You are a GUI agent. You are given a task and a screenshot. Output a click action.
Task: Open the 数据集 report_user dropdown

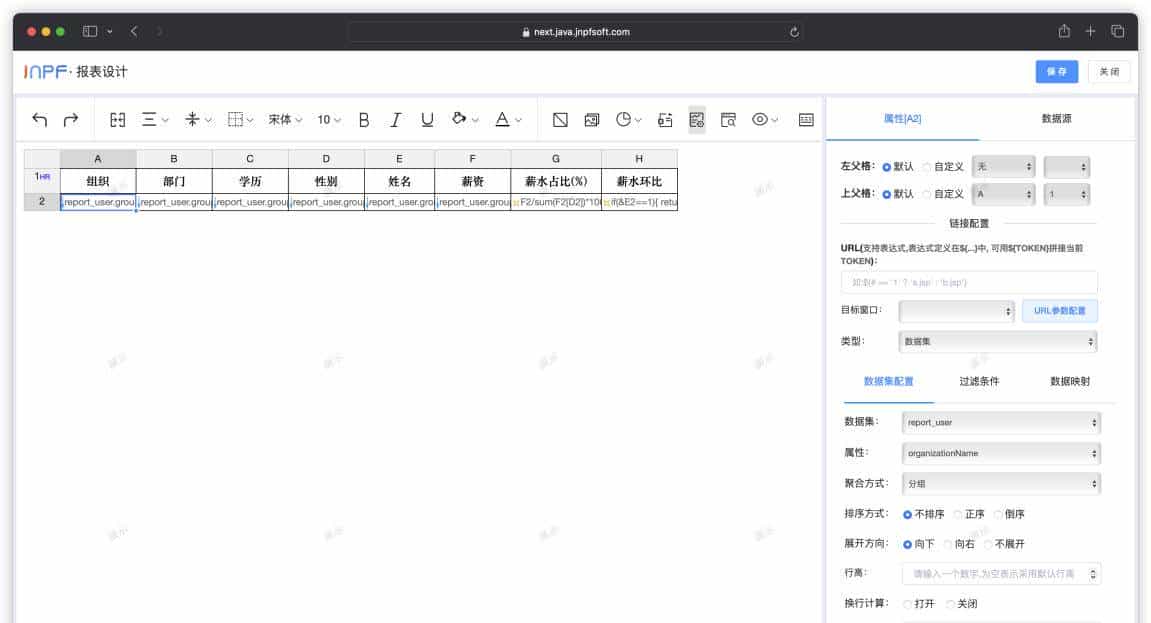coord(1000,422)
